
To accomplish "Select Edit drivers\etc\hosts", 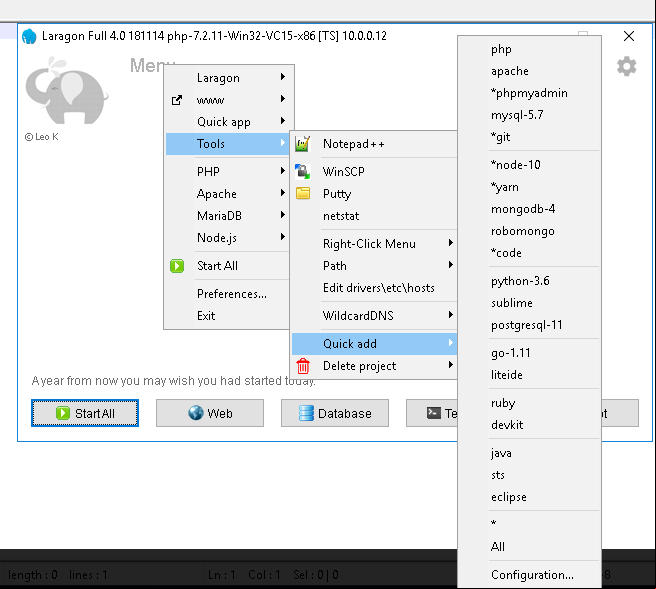I will coord(374,288).
